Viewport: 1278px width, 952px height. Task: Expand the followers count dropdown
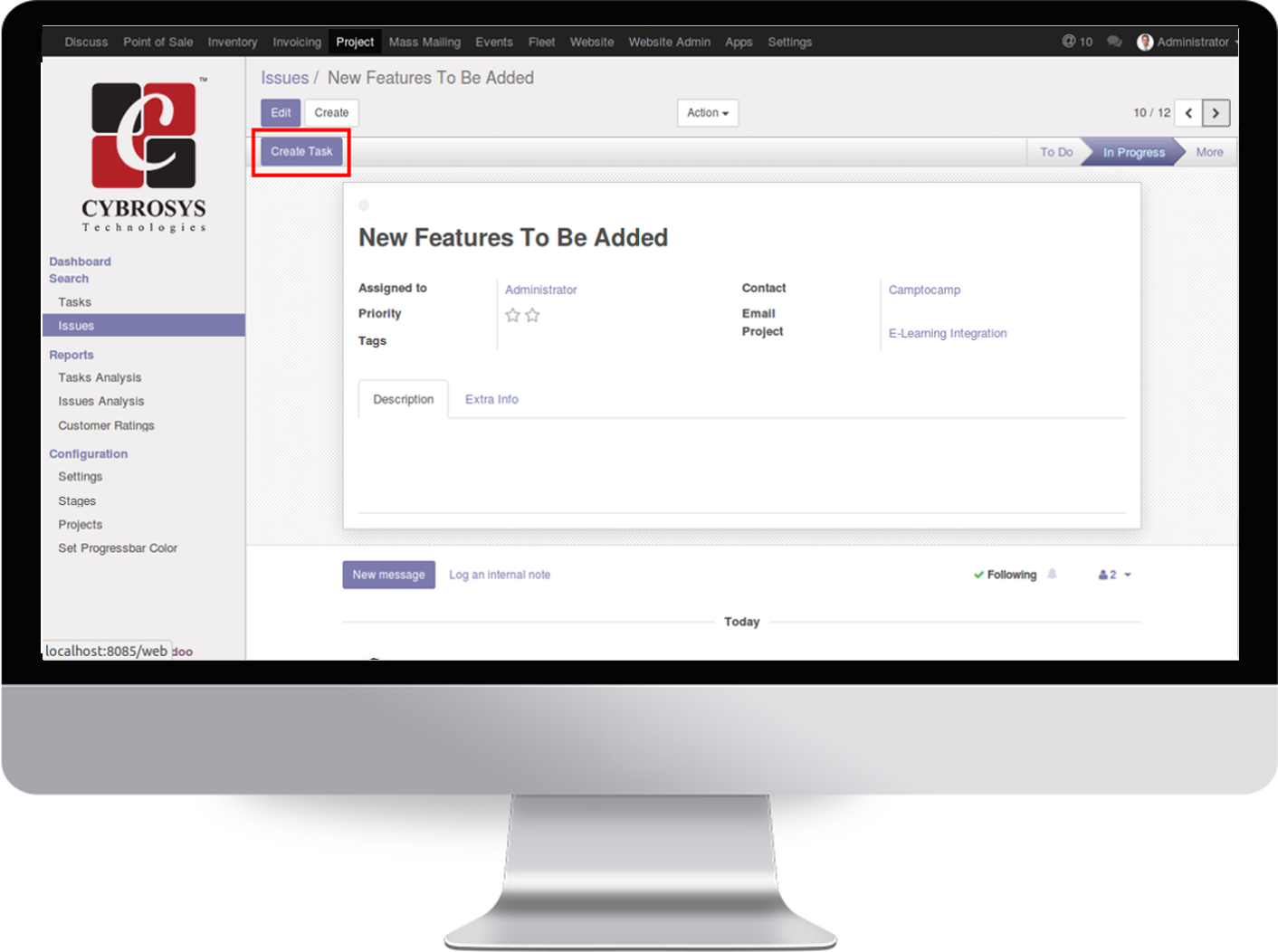(1114, 575)
